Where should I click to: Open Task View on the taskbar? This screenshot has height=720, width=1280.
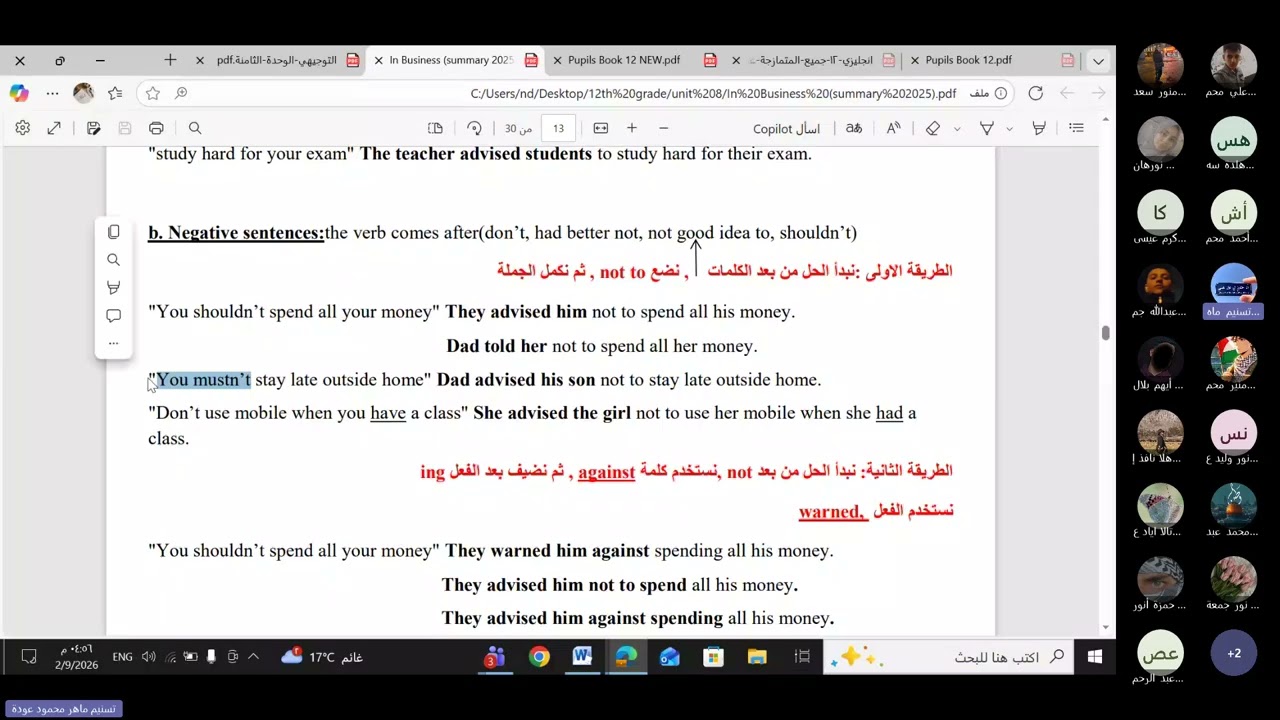802,657
